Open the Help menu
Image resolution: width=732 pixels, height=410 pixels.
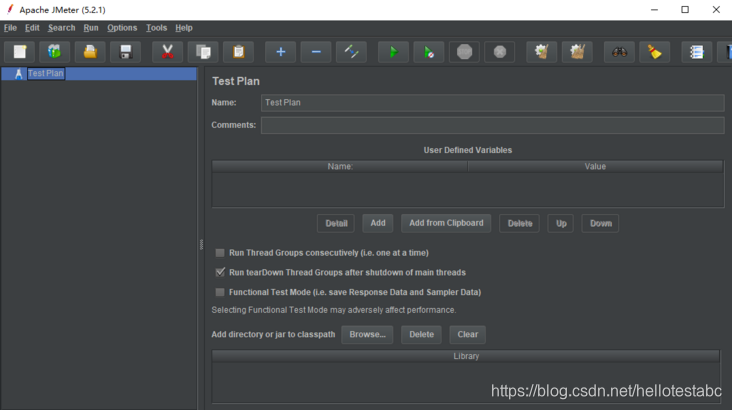[x=184, y=28]
